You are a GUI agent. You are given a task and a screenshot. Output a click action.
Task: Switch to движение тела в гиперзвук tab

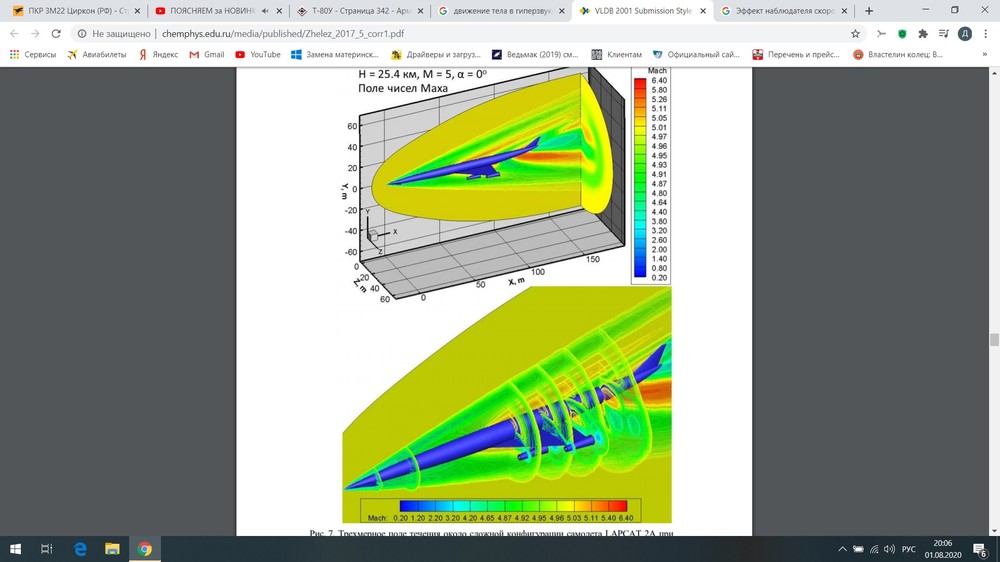point(502,11)
